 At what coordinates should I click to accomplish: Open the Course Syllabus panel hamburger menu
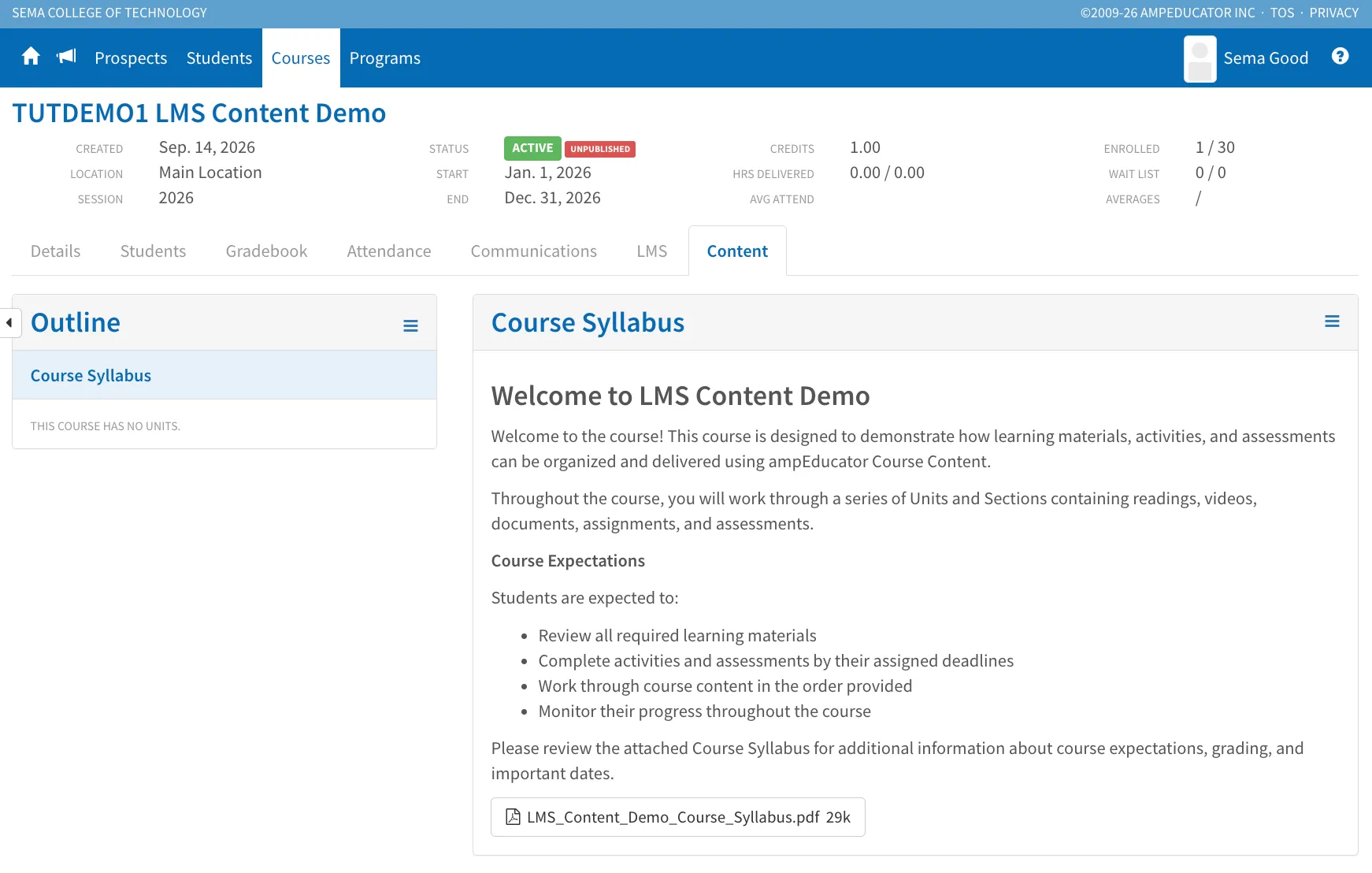pos(1332,321)
